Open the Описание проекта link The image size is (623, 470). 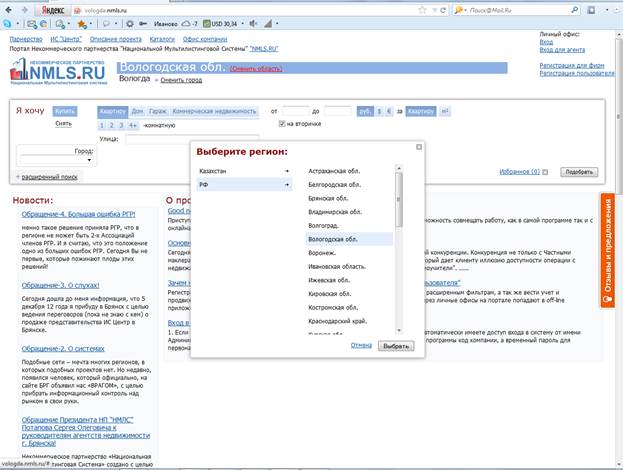pos(116,39)
